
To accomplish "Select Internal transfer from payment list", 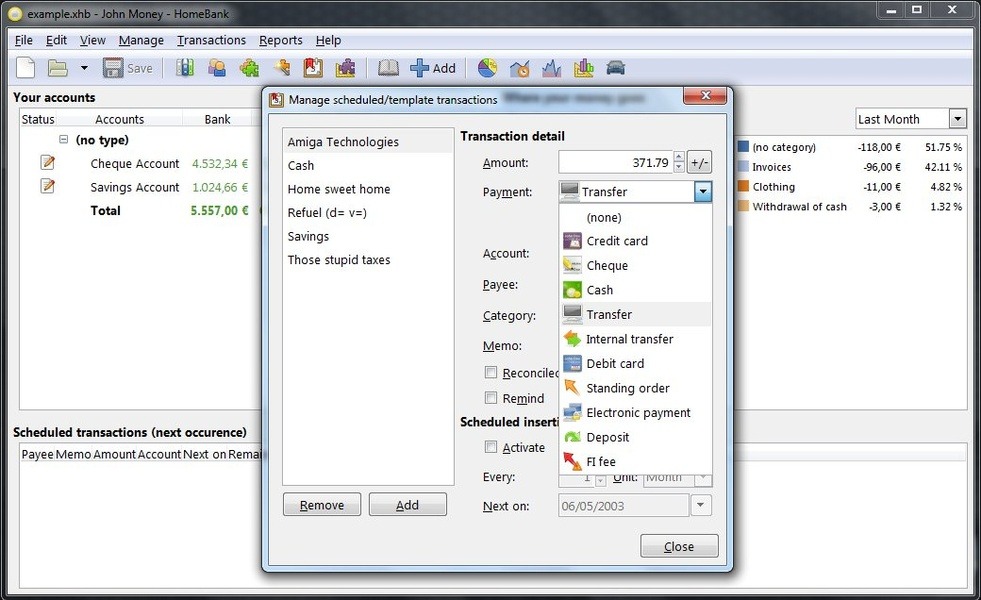I will tap(629, 339).
